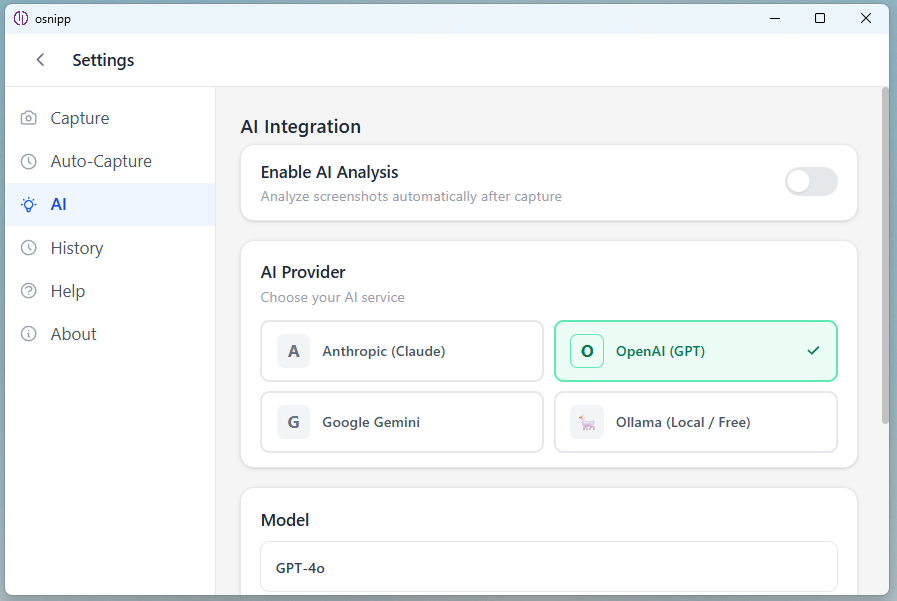Open History using its clock icon
The image size is (897, 601).
[28, 247]
